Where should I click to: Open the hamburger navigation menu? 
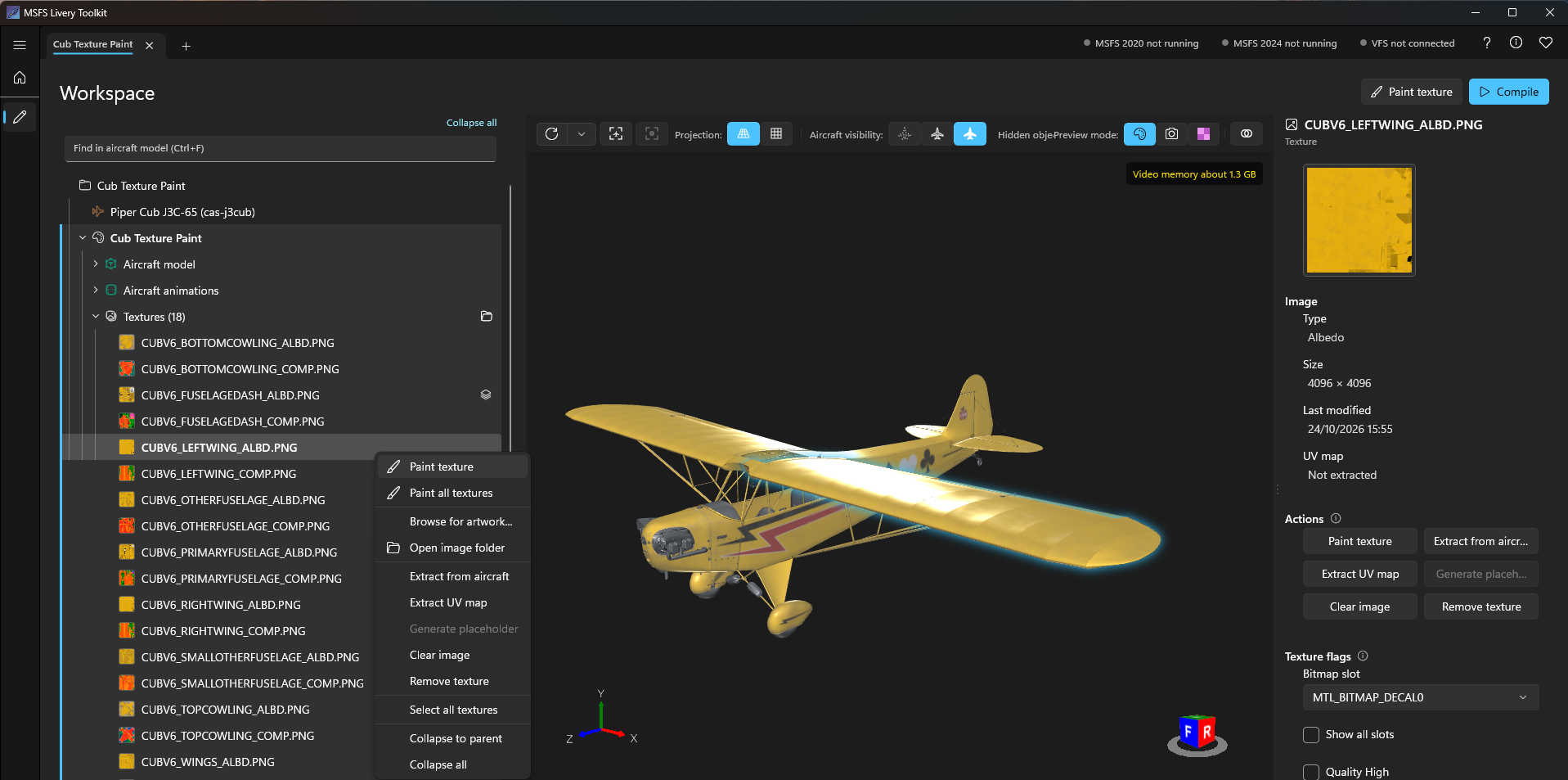tap(20, 45)
